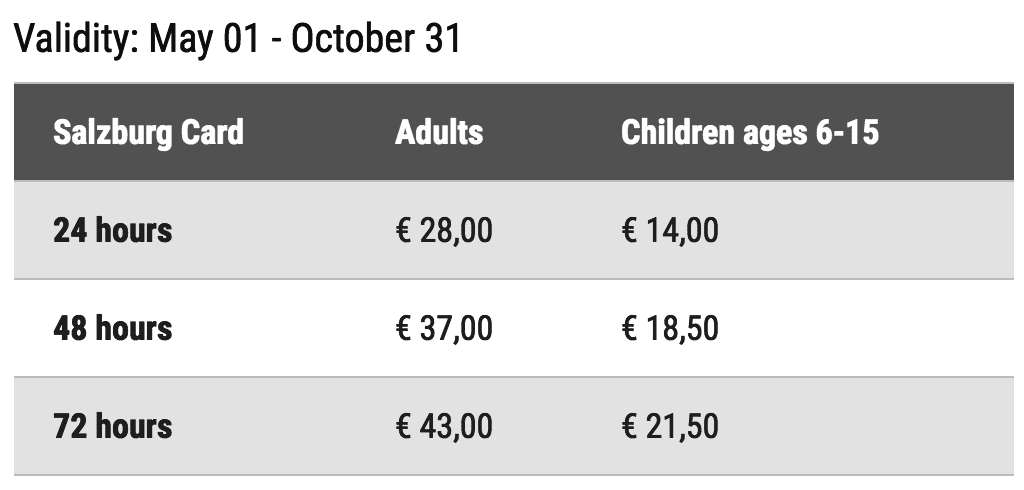Pick the € 14,00 children price

[x=670, y=231]
